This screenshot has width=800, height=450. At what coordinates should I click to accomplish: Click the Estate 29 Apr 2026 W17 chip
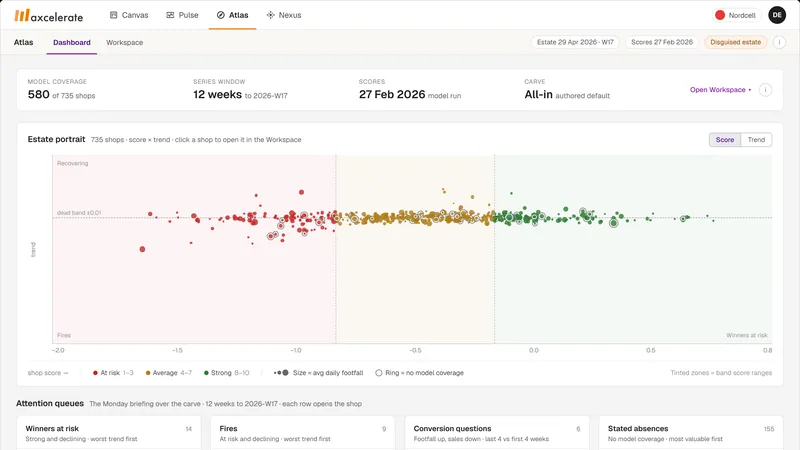coord(575,42)
